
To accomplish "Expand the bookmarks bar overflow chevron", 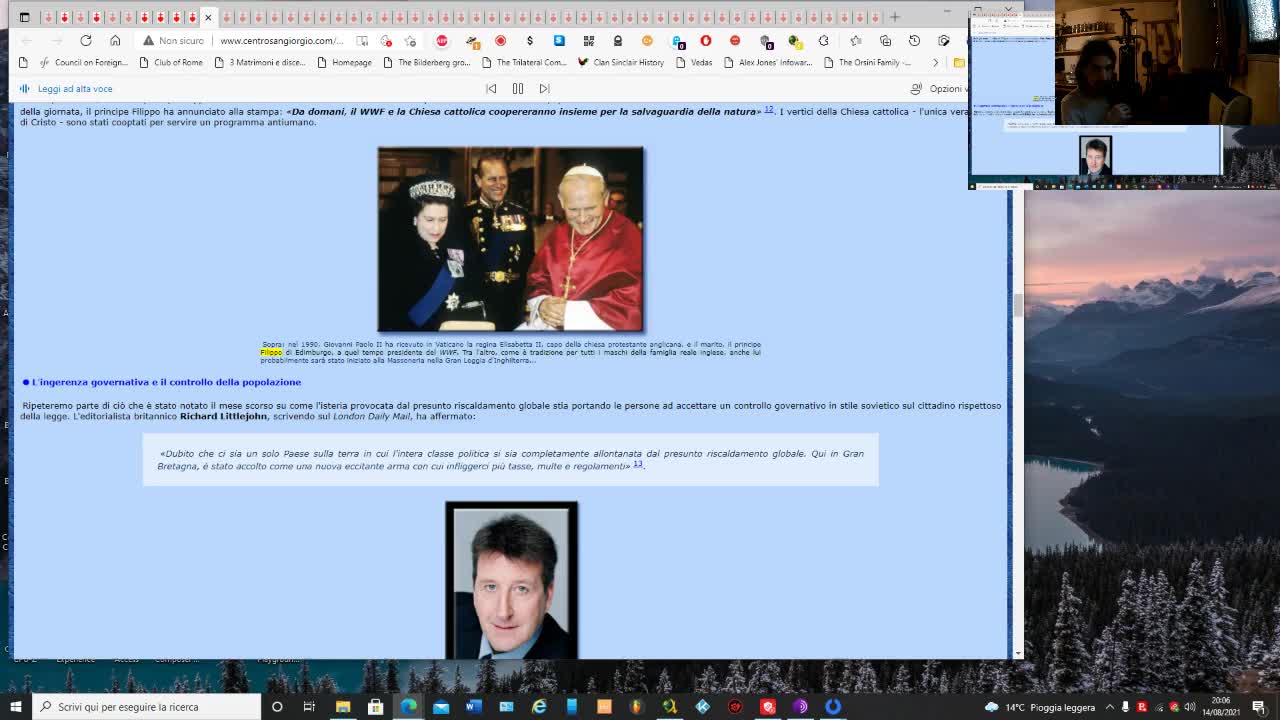I will (935, 62).
